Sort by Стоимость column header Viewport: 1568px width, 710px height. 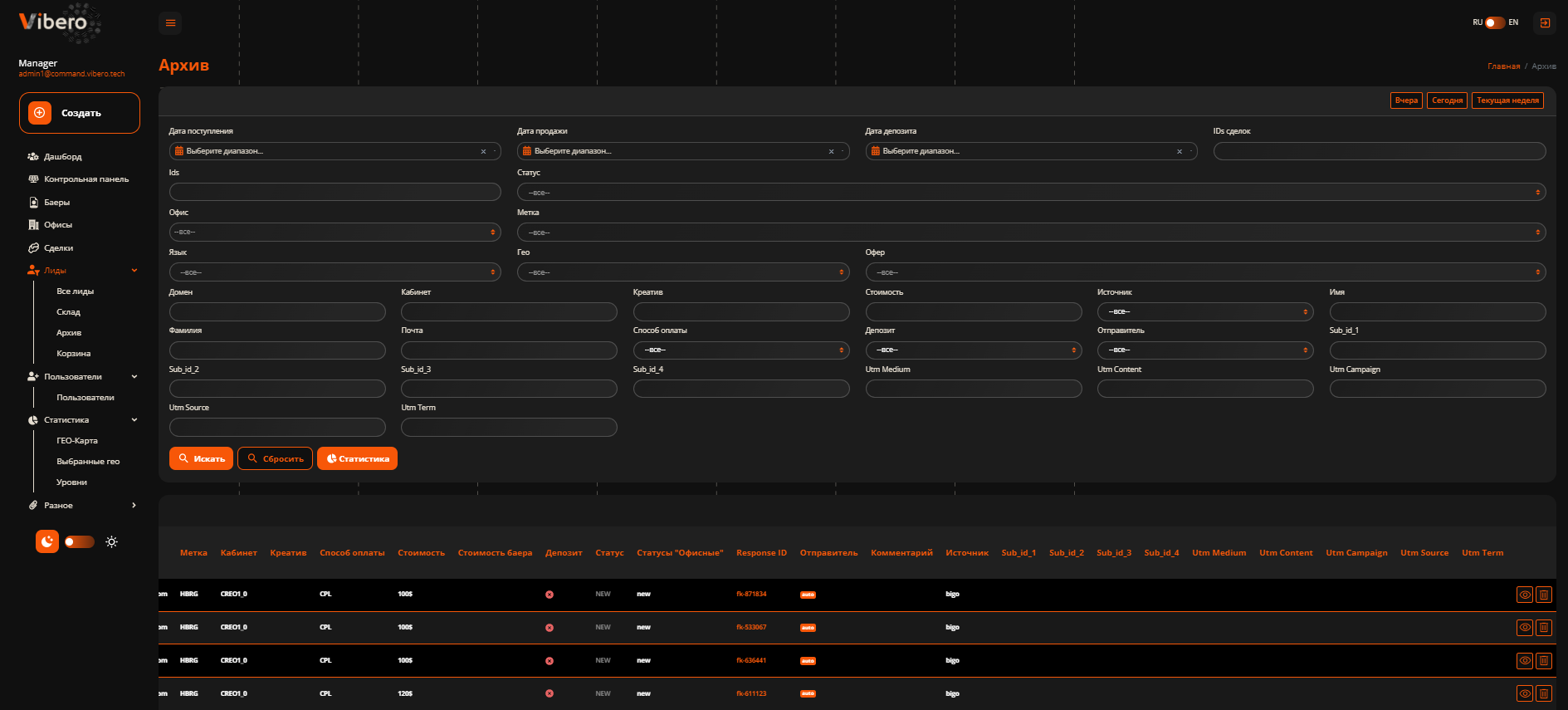click(421, 553)
